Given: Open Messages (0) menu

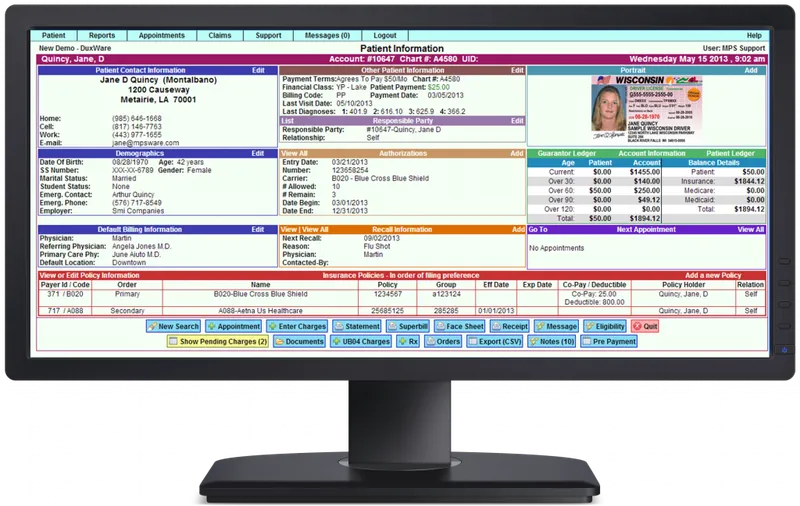Looking at the screenshot, I should pos(328,35).
